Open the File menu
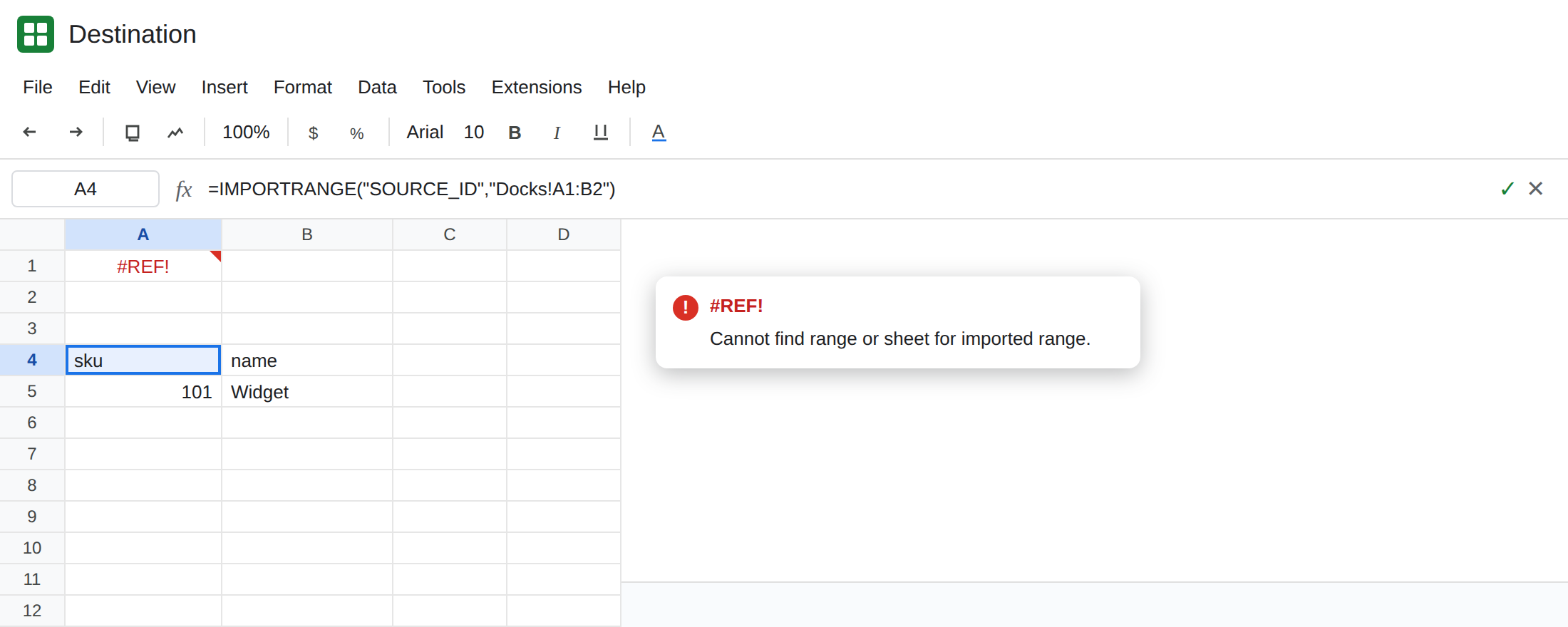 38,87
